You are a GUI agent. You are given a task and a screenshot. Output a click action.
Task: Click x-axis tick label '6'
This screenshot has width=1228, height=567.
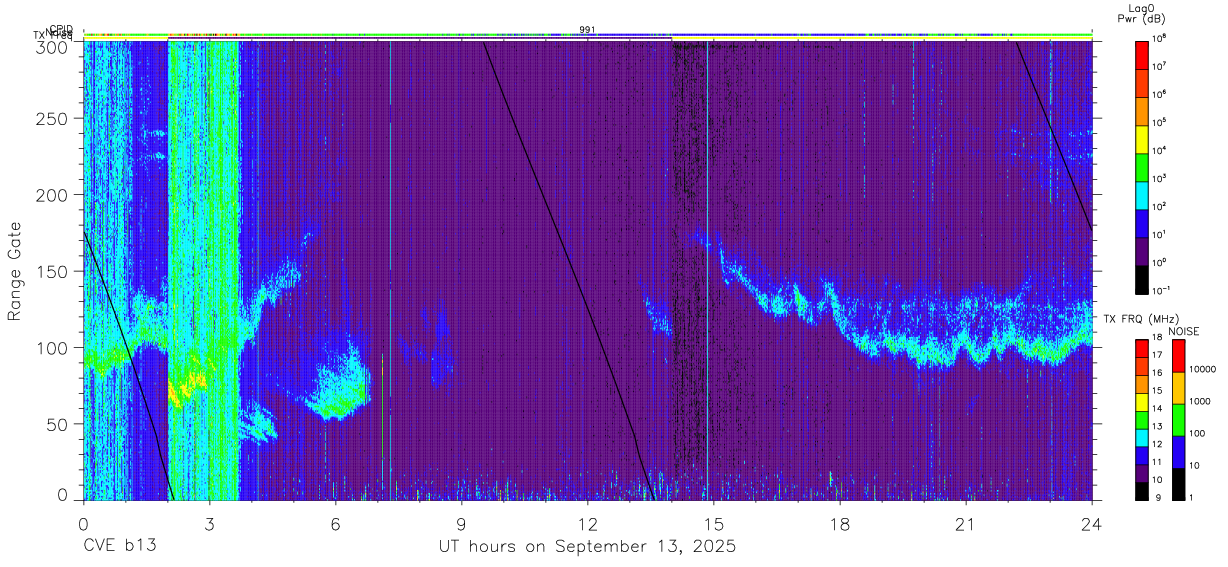335,523
